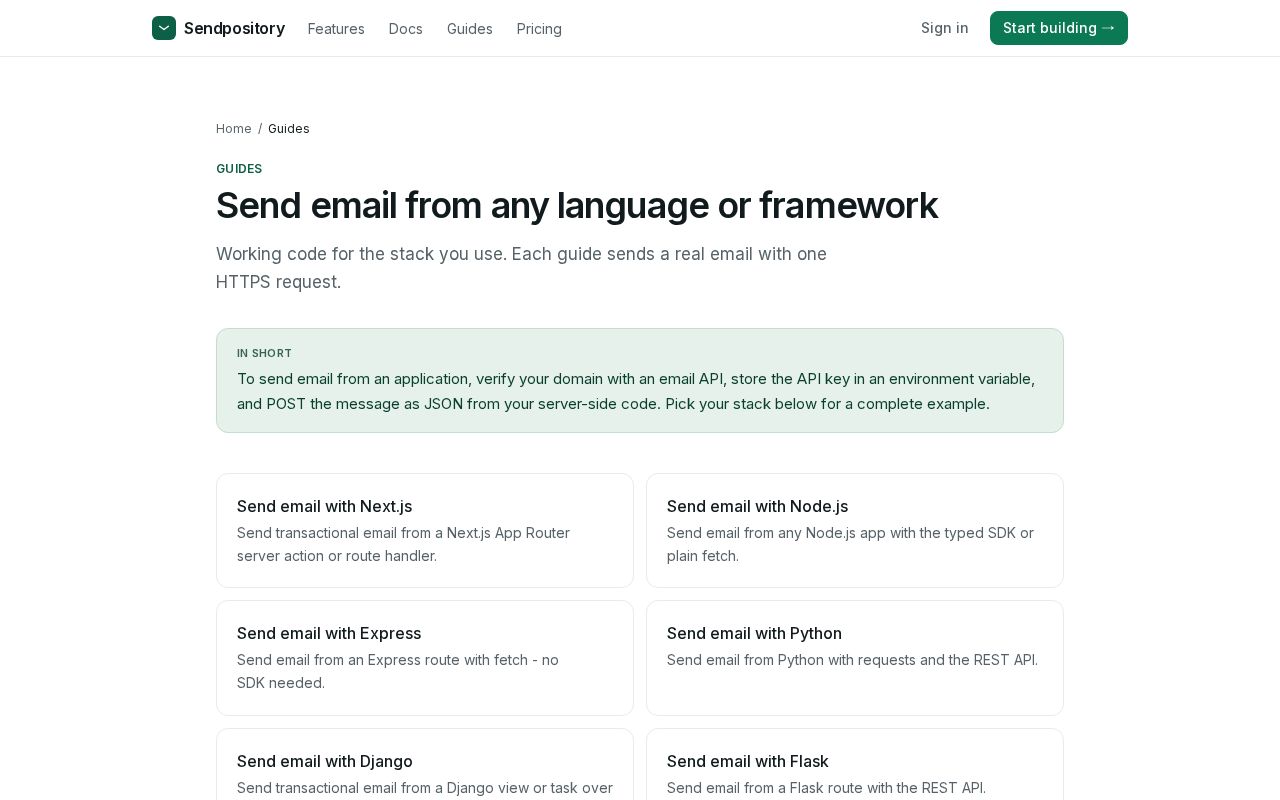Image resolution: width=1280 pixels, height=800 pixels.
Task: Open the Send email with Flask guide
Action: click(855, 765)
